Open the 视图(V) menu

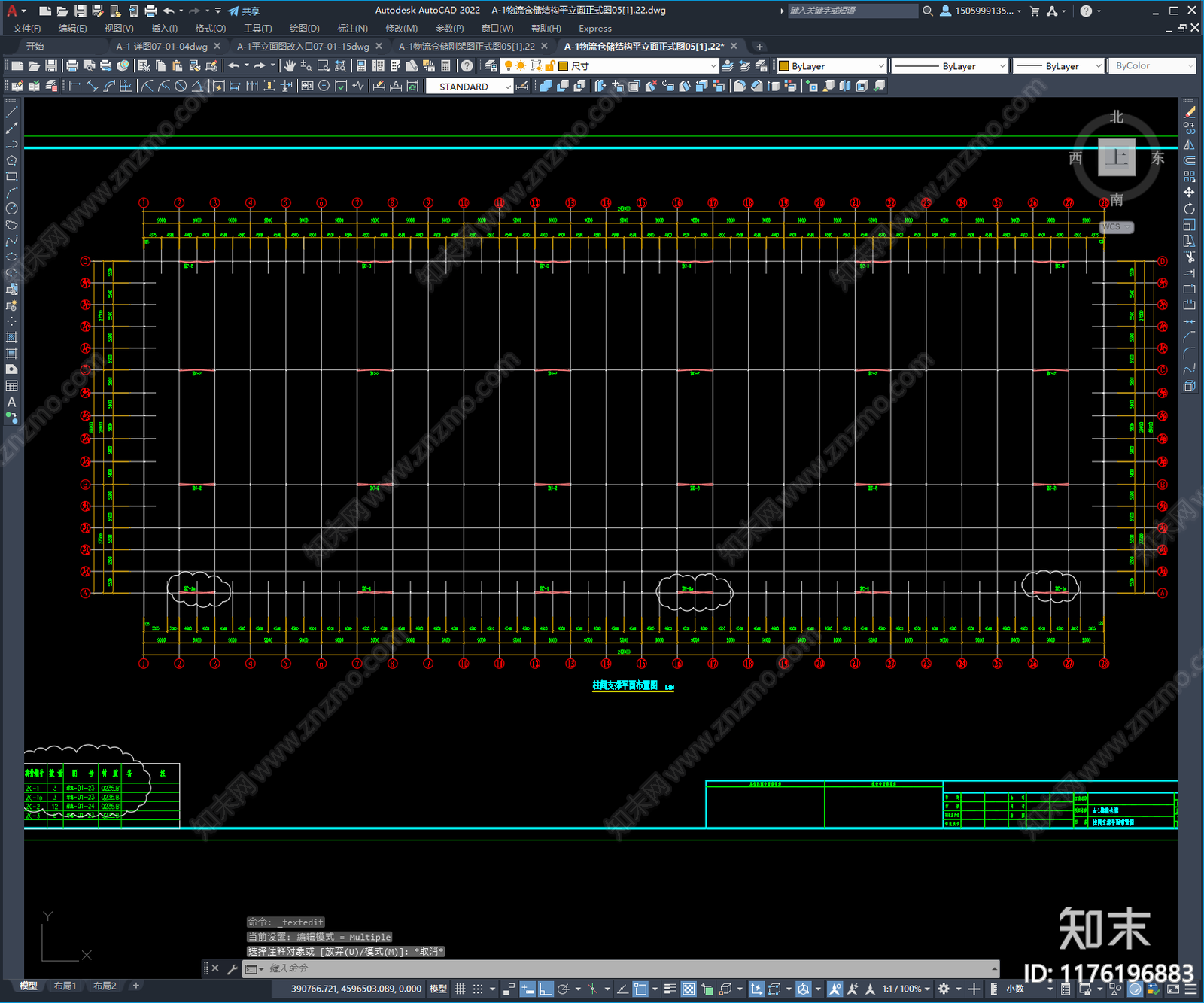tap(119, 28)
